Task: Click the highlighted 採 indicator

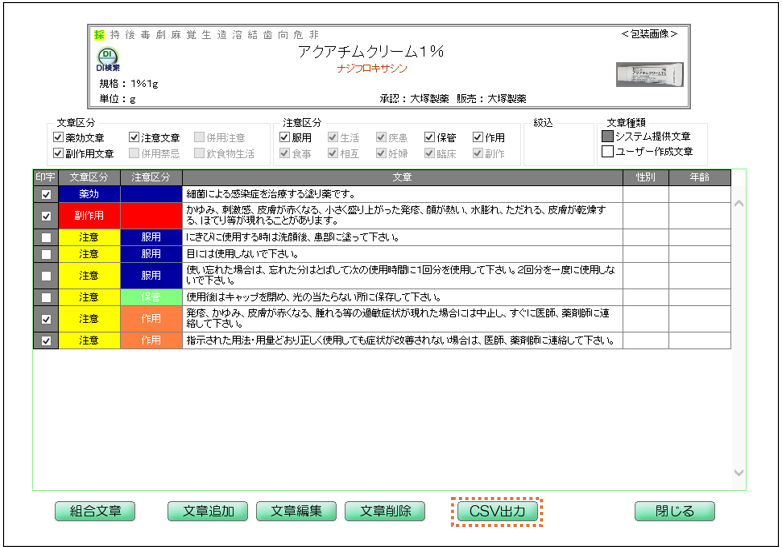Action: point(99,34)
